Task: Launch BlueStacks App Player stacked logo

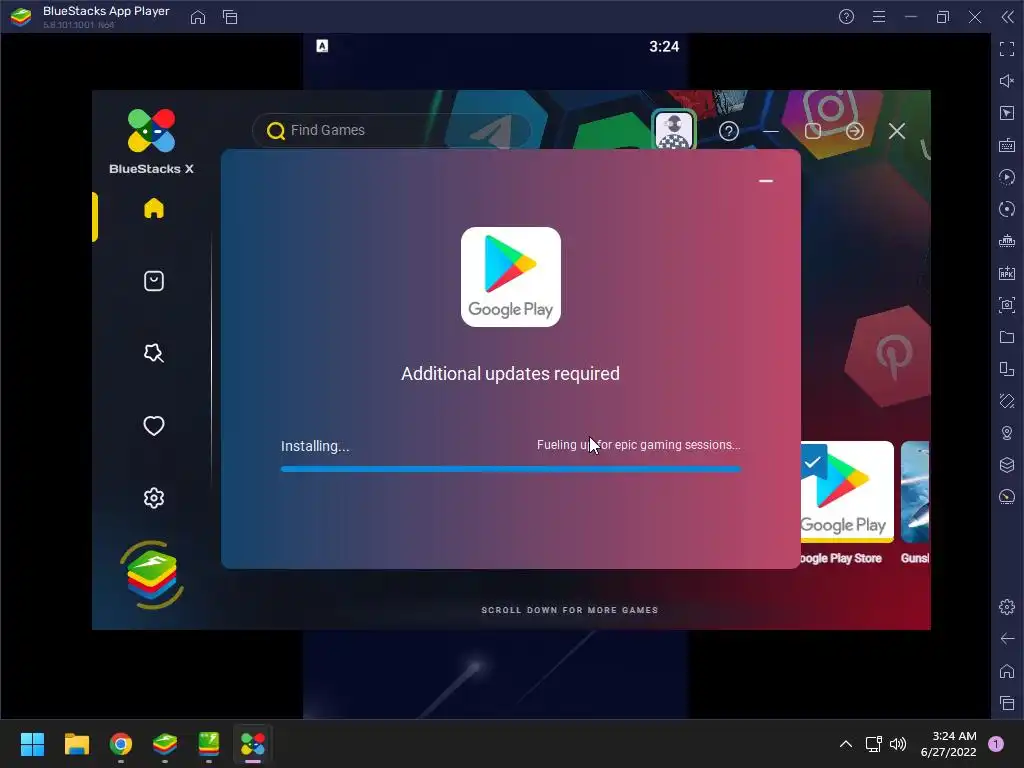Action: tap(152, 575)
